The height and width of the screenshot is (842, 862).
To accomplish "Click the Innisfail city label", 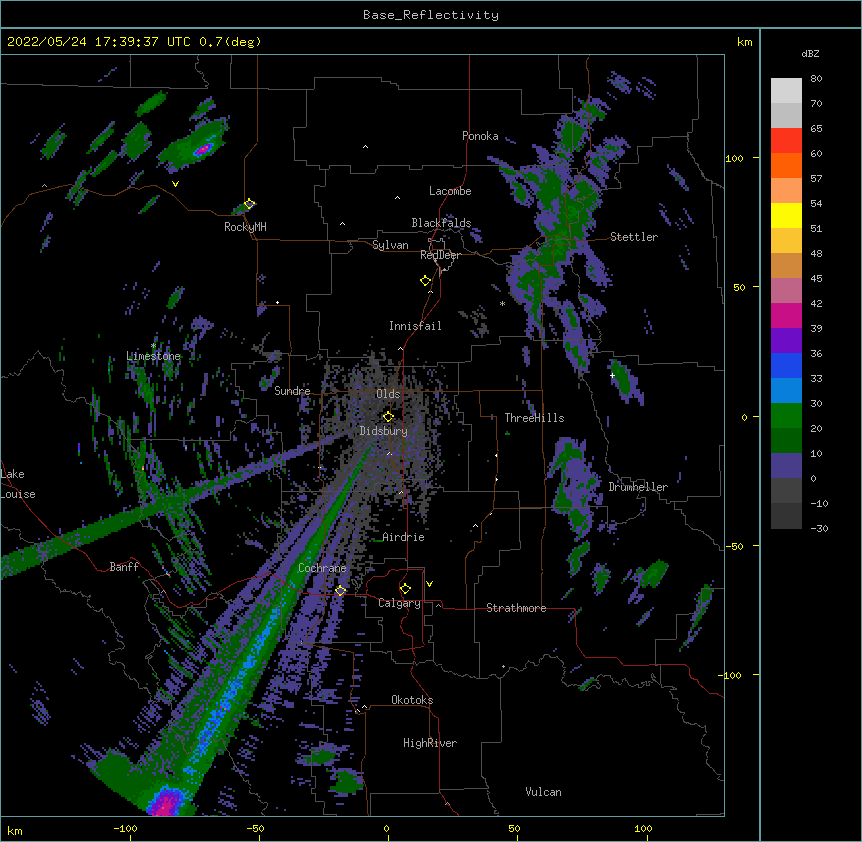I will [x=415, y=326].
